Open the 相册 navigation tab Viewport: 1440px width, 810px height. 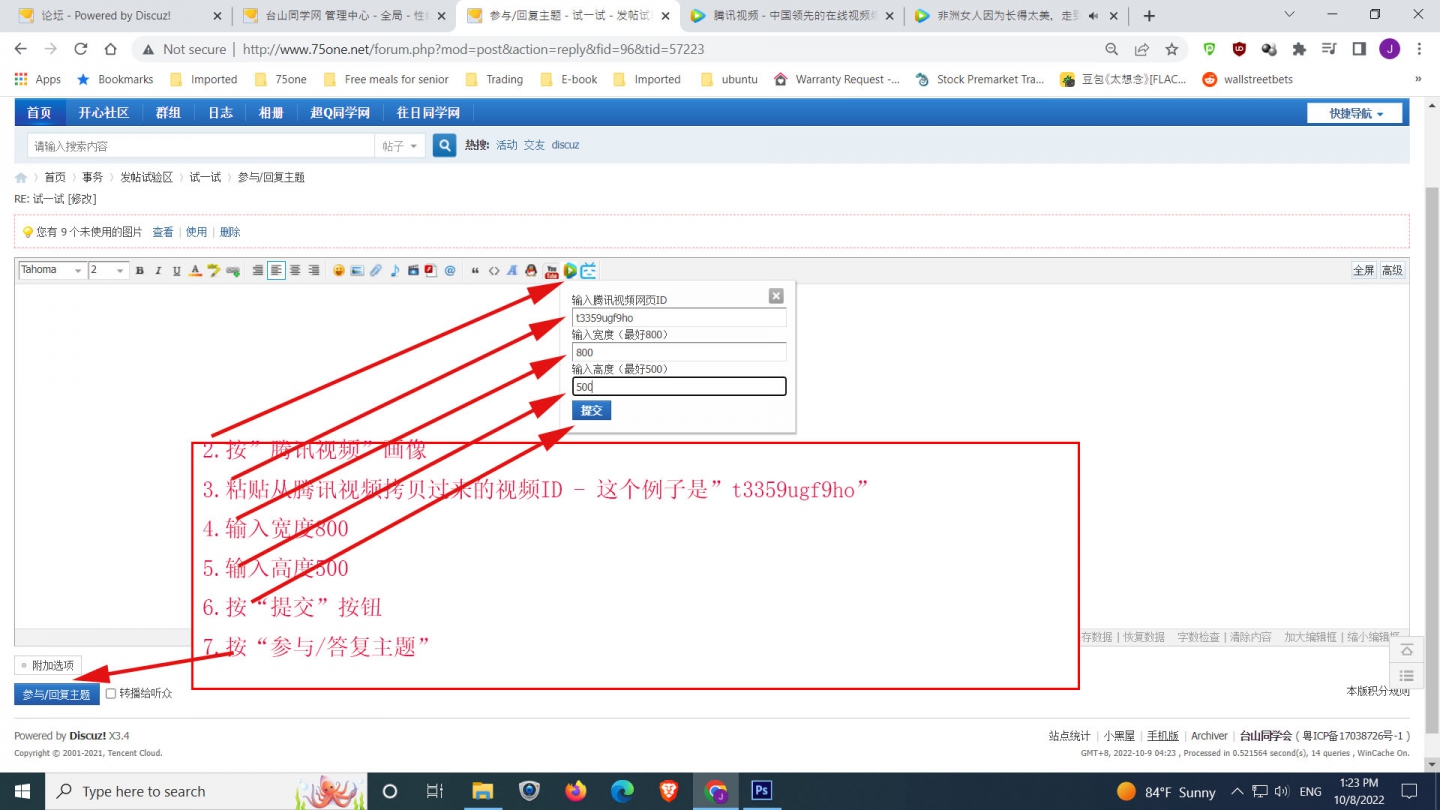[x=271, y=113]
